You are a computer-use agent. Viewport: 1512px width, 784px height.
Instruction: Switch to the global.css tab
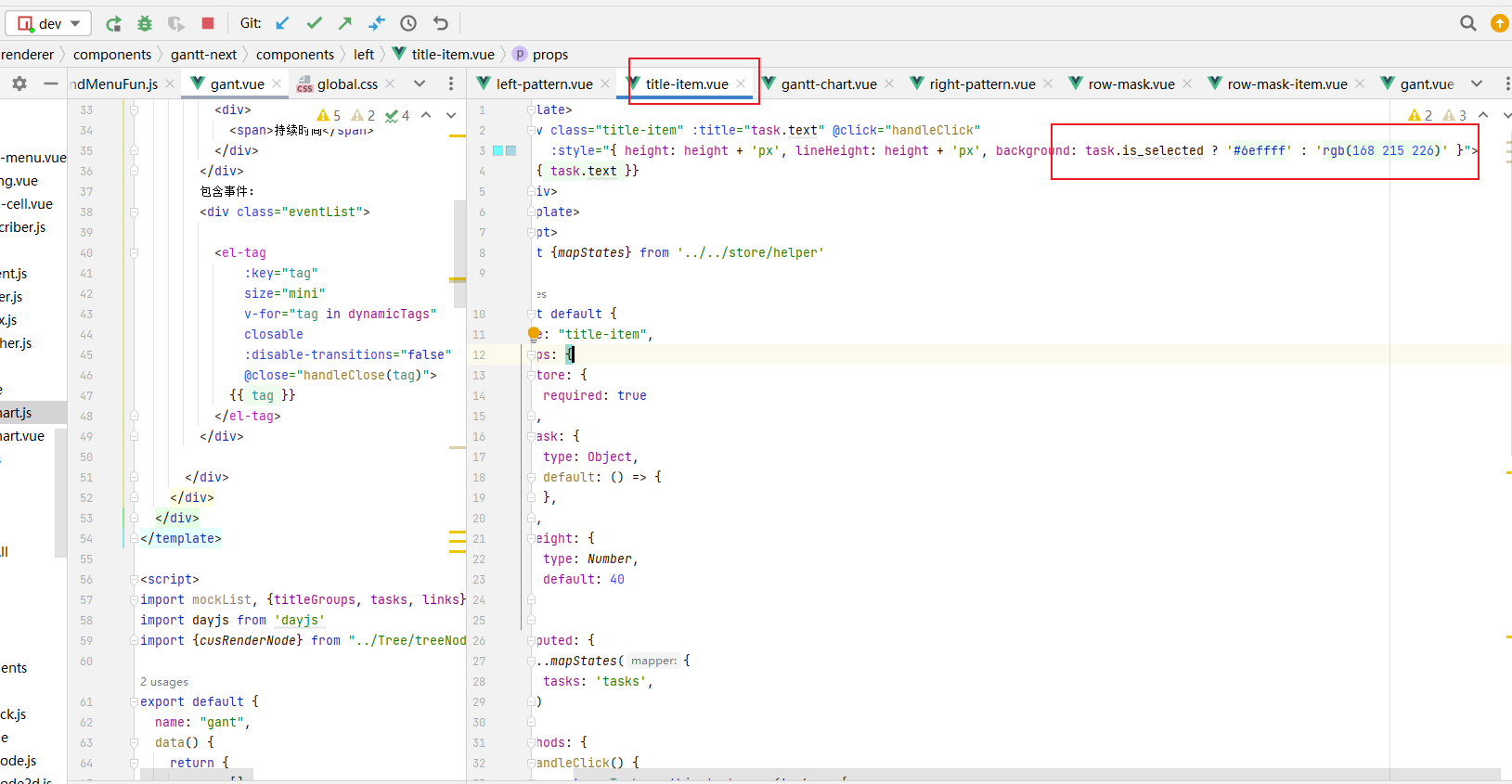coord(346,84)
